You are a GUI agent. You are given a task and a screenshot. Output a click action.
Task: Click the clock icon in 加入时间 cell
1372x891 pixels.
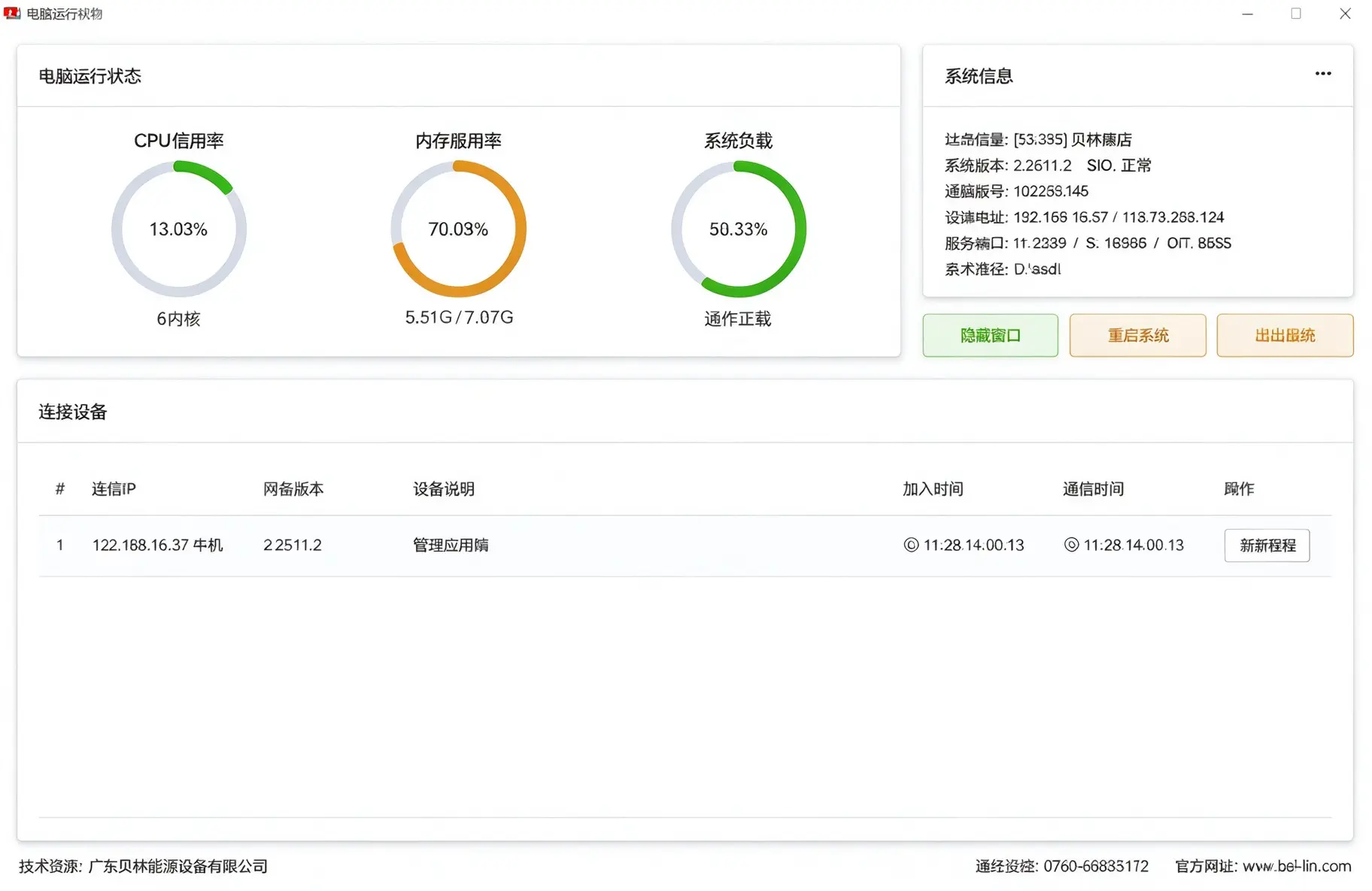[911, 545]
